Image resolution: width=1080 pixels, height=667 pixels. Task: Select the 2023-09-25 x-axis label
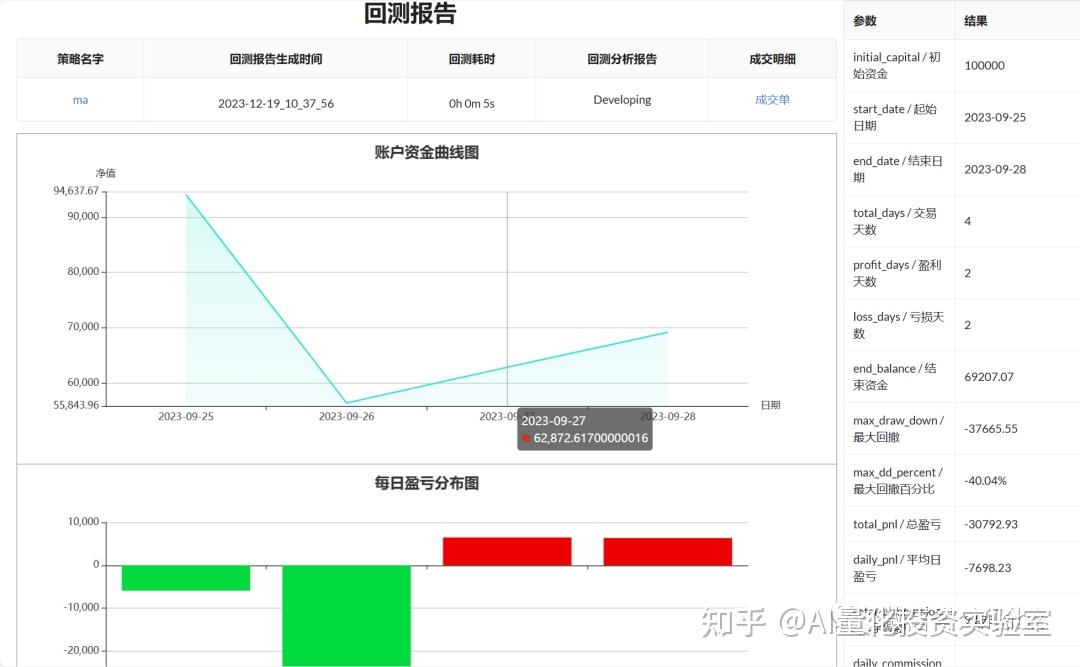185,415
